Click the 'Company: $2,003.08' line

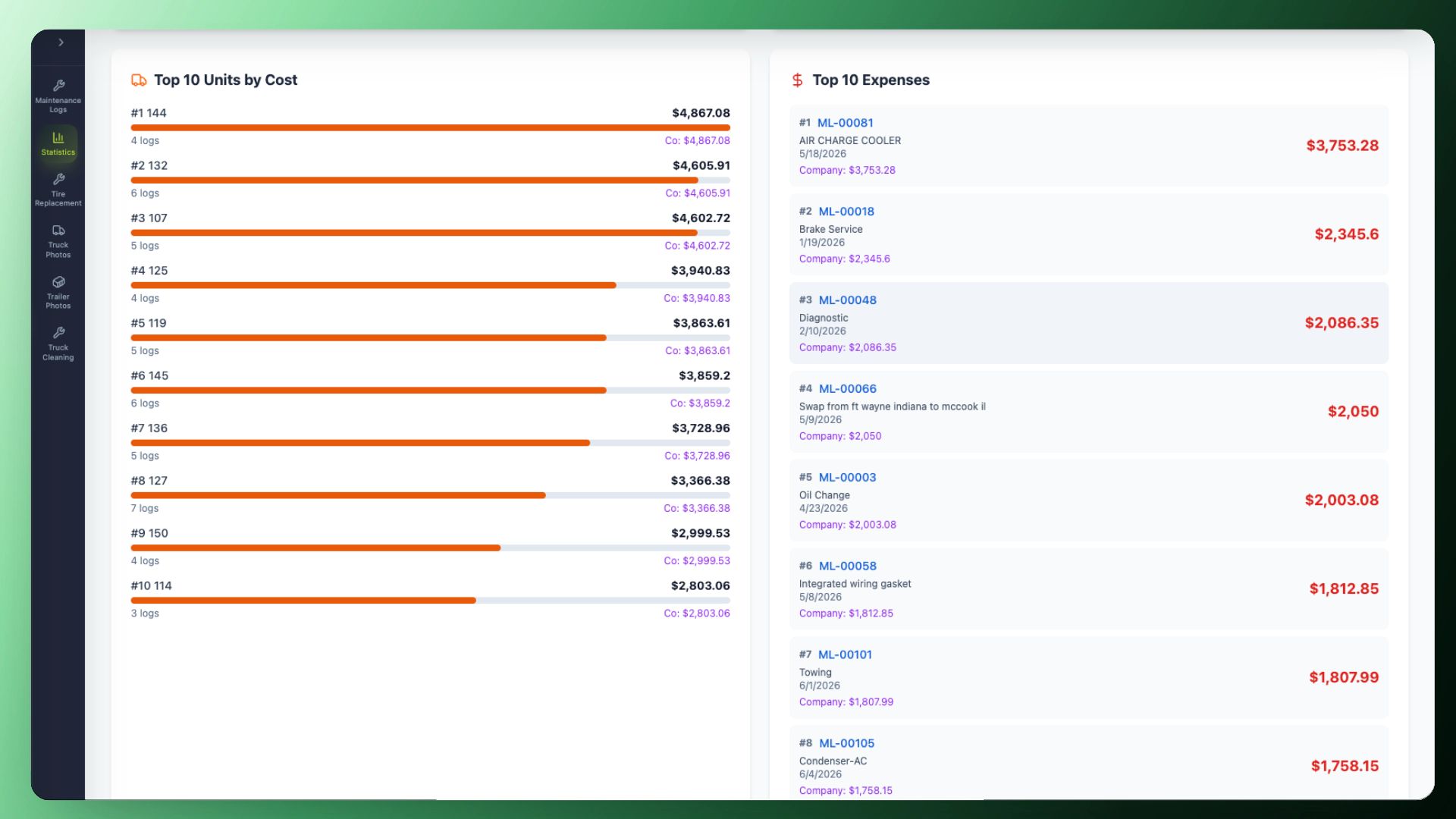tap(847, 525)
